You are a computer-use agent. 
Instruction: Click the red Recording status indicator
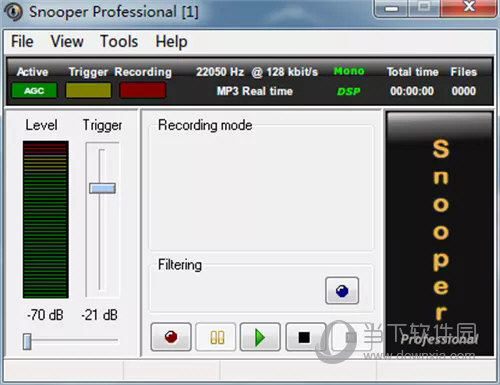143,91
